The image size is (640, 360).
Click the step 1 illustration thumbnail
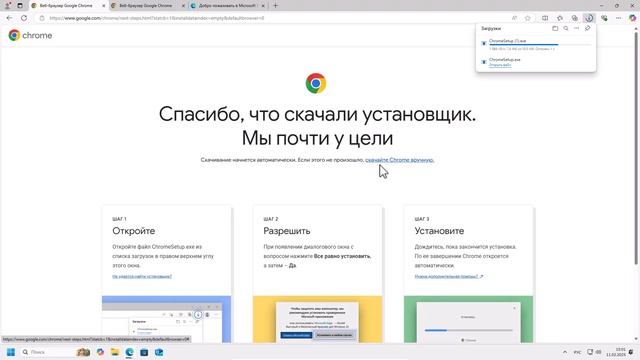(x=167, y=319)
